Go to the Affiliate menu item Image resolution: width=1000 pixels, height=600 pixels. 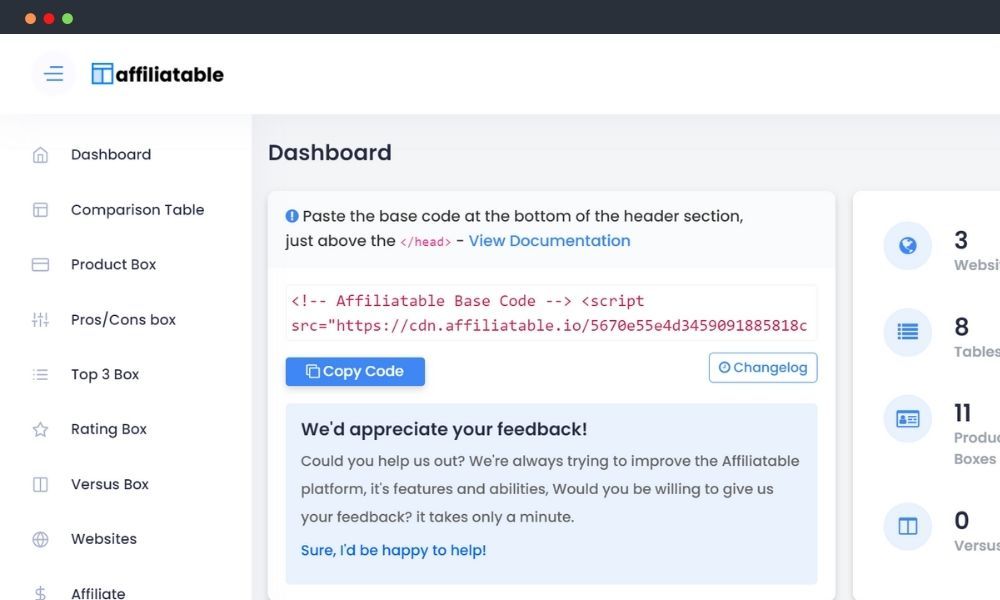[x=98, y=592]
